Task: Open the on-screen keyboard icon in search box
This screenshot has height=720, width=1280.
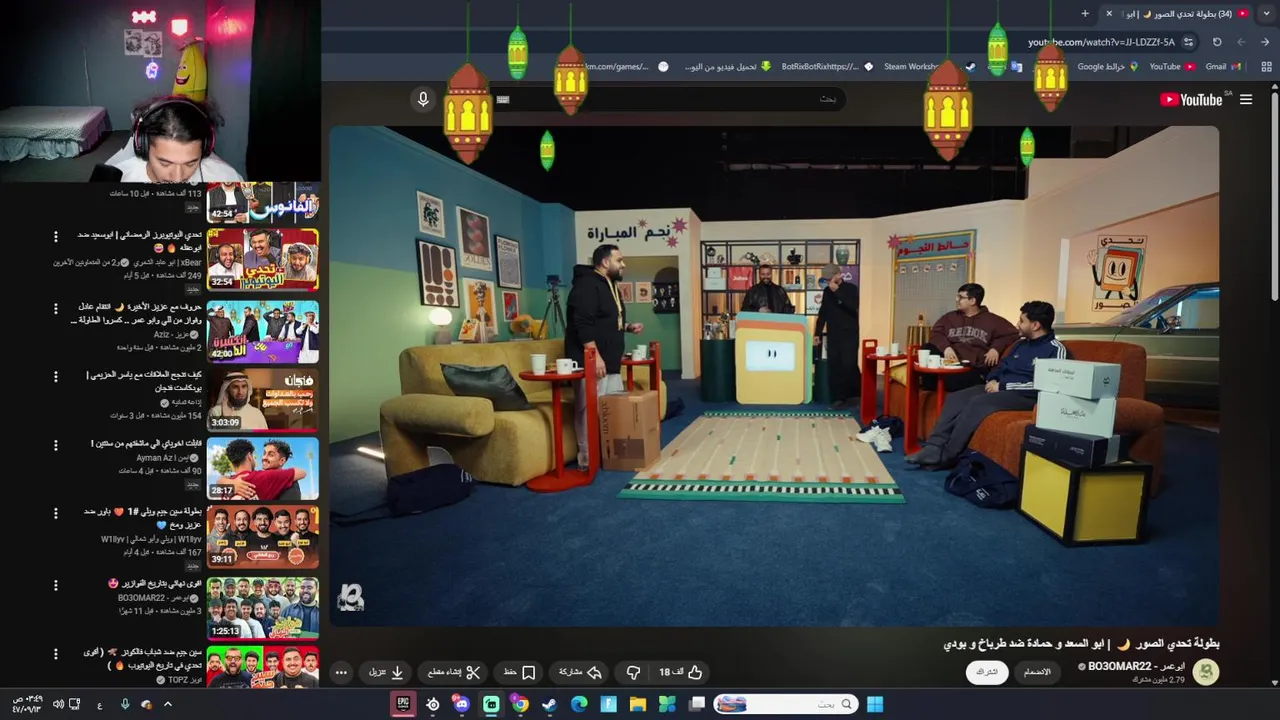Action: click(x=503, y=99)
